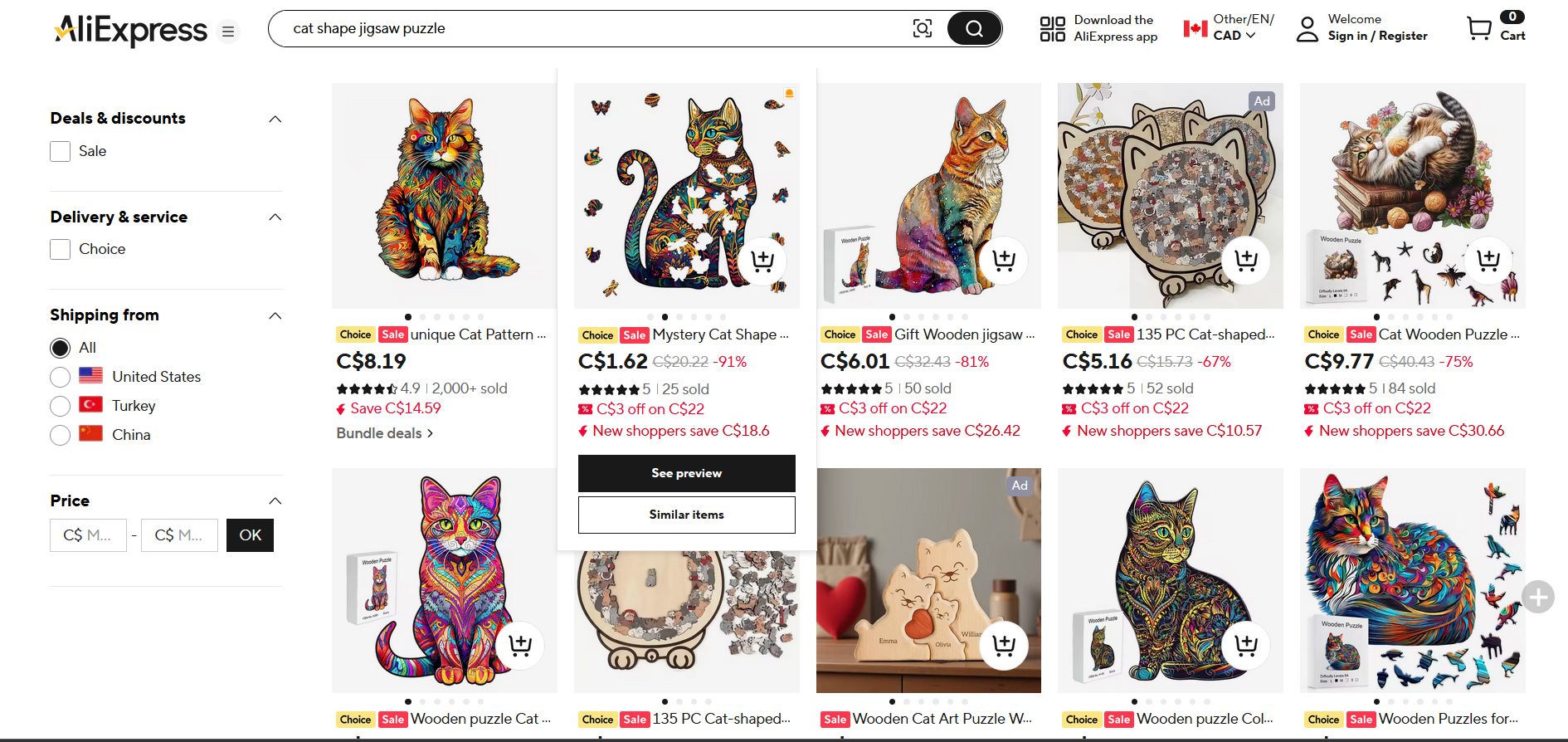Open Similar items for Mystery Cat Shape puzzle

pos(686,515)
